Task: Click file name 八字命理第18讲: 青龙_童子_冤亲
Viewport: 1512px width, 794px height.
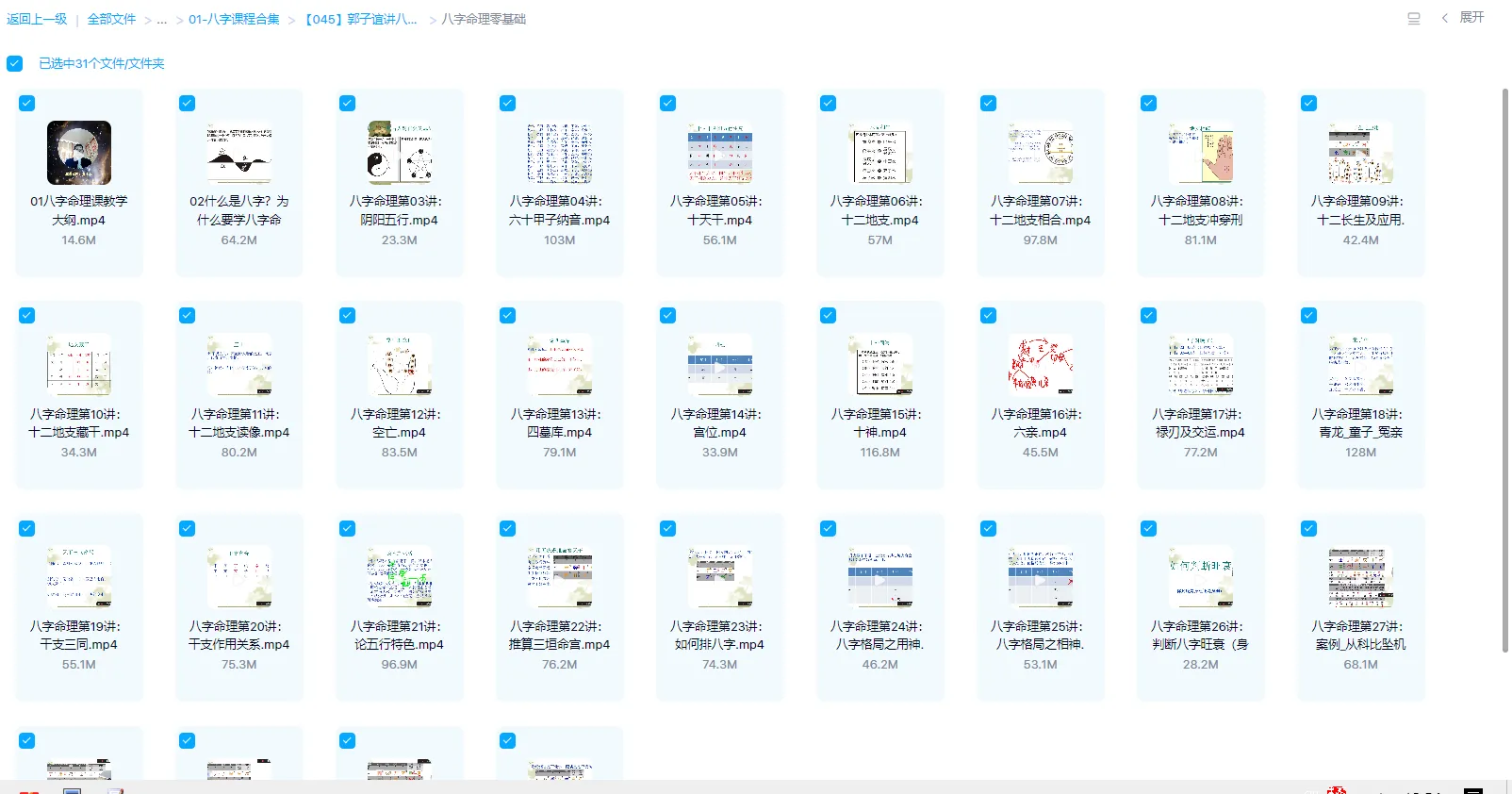Action: click(x=1361, y=422)
